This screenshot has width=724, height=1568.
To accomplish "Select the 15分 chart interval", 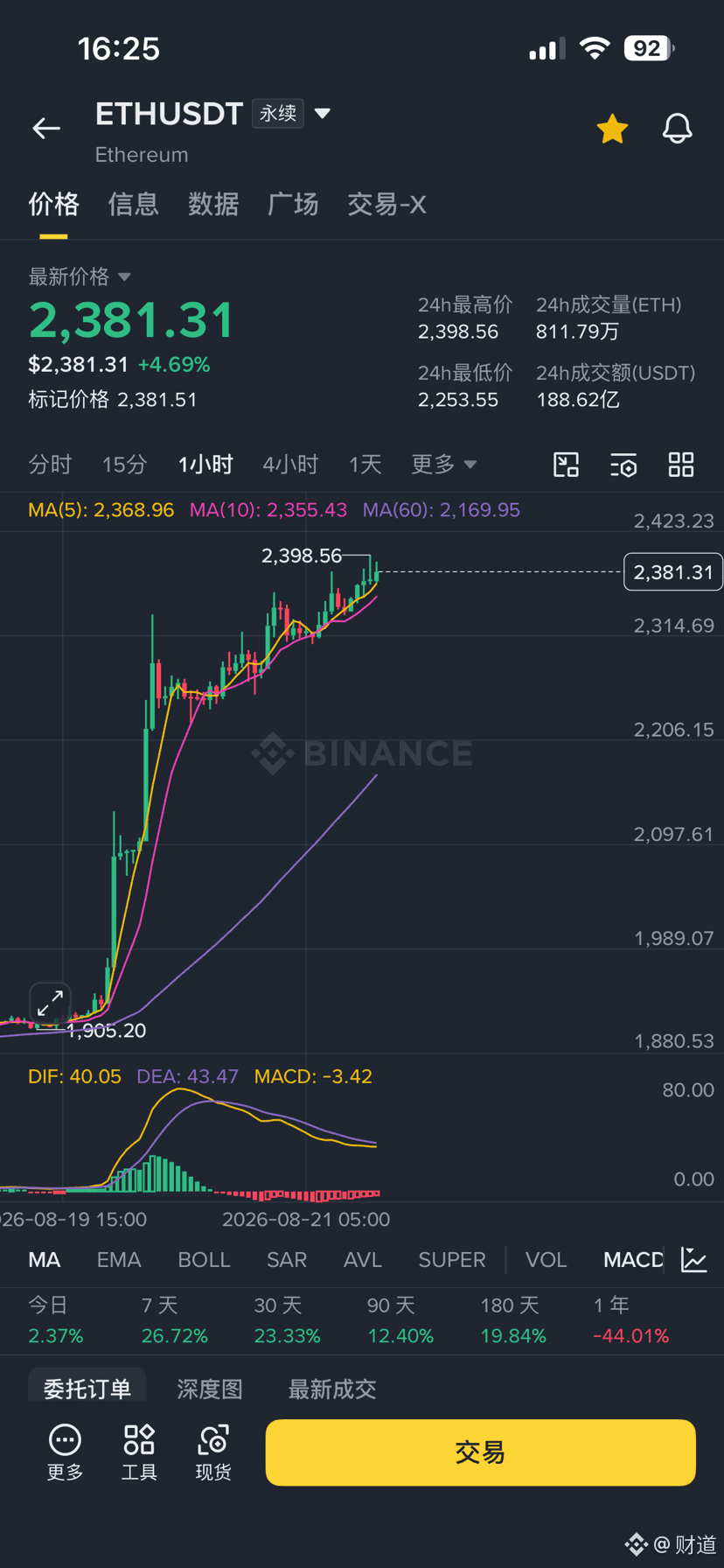I will click(x=124, y=465).
